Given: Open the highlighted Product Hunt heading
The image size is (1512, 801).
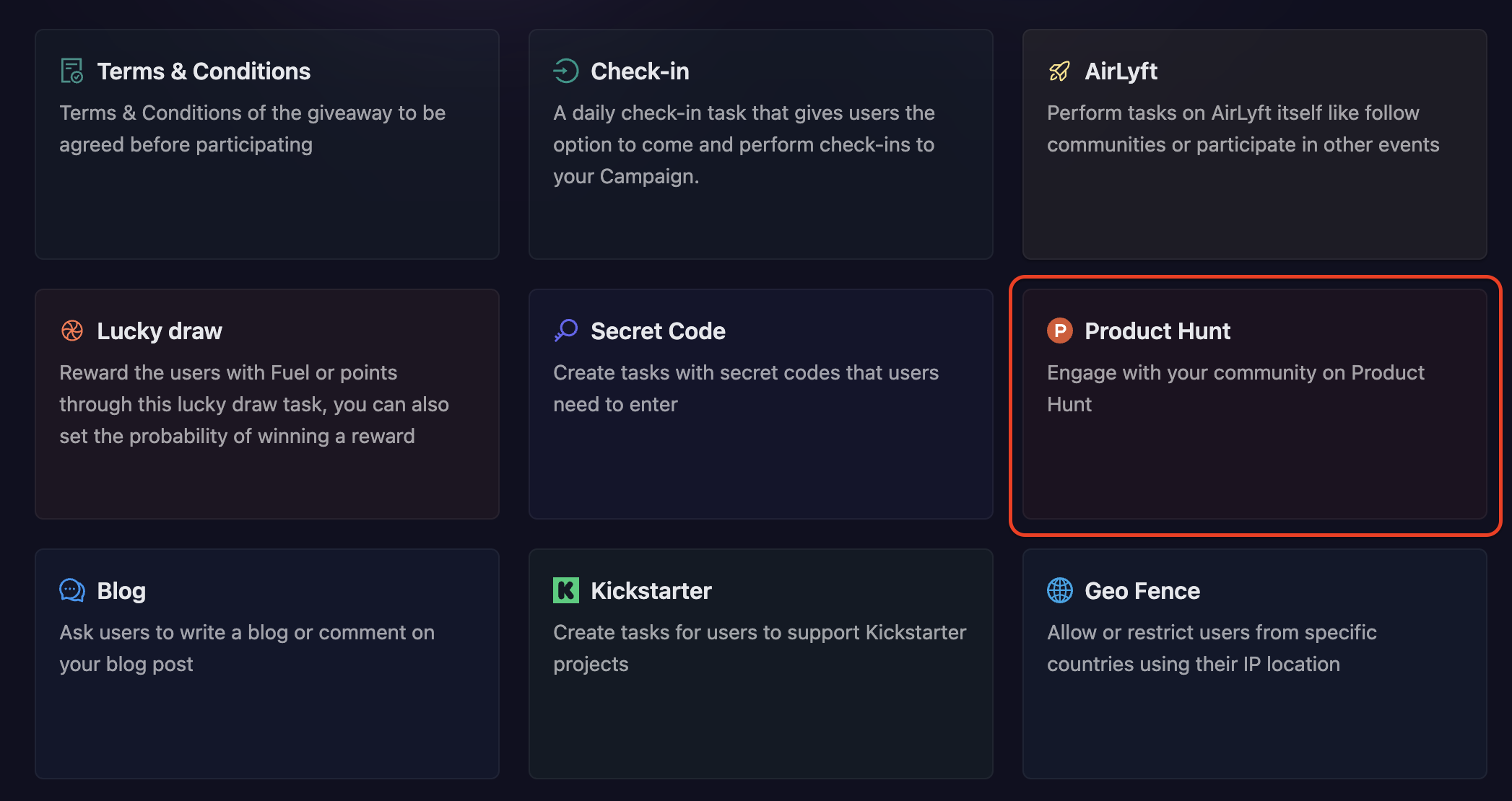Looking at the screenshot, I should (x=1157, y=331).
